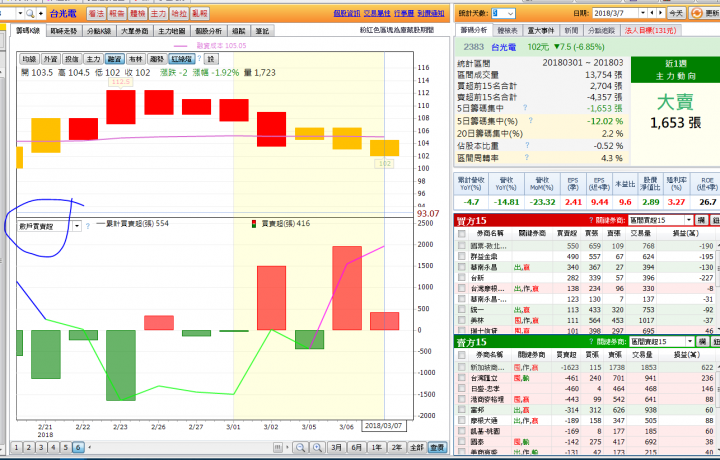Tick checkbox for 國票-敦北 row

point(462,246)
